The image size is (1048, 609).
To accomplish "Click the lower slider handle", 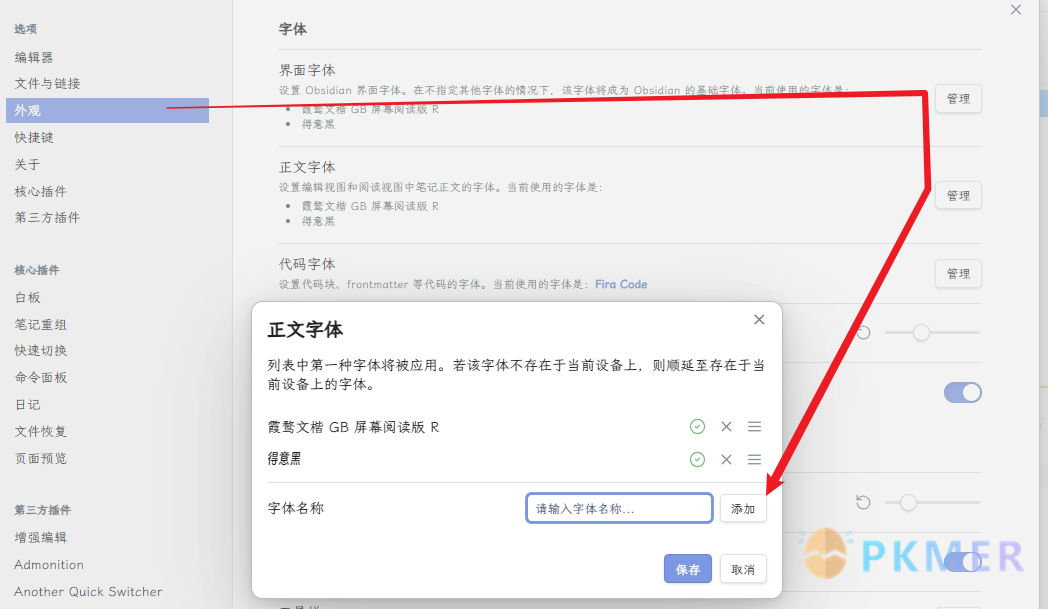I will pos(908,502).
